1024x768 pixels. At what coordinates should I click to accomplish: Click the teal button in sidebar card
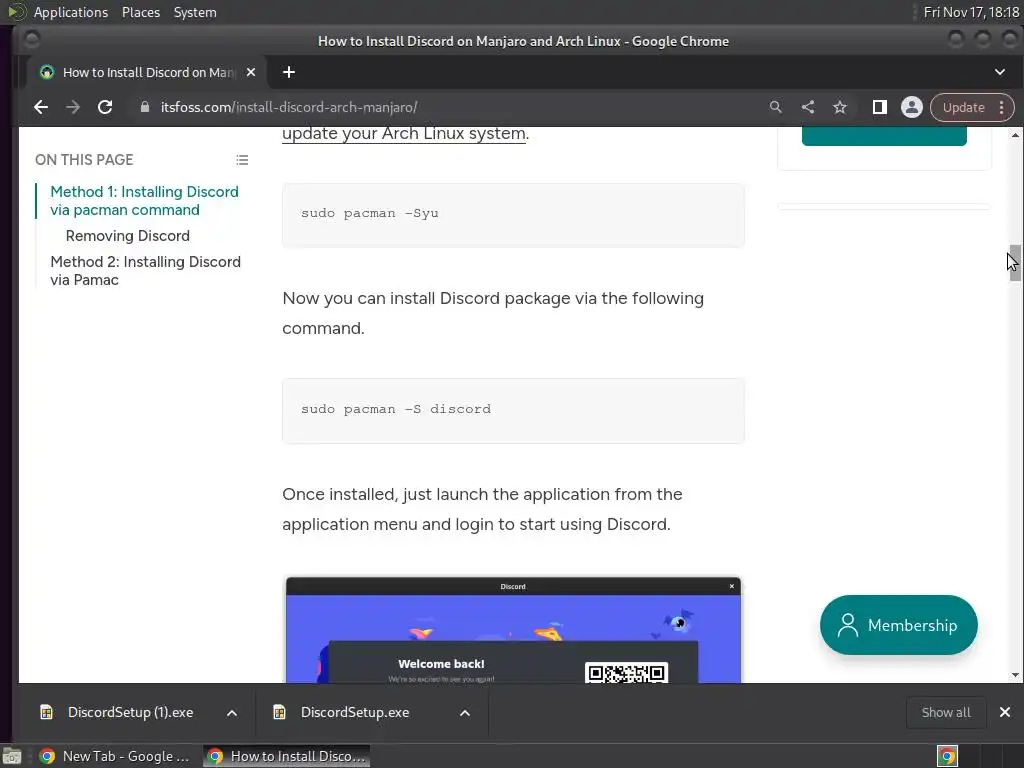tap(884, 136)
